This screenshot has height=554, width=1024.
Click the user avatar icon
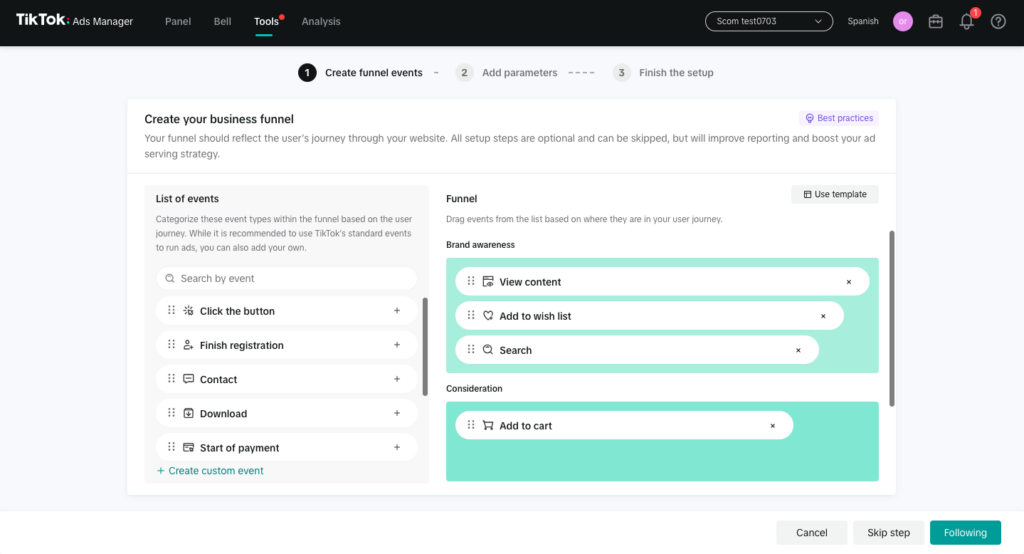click(x=903, y=22)
